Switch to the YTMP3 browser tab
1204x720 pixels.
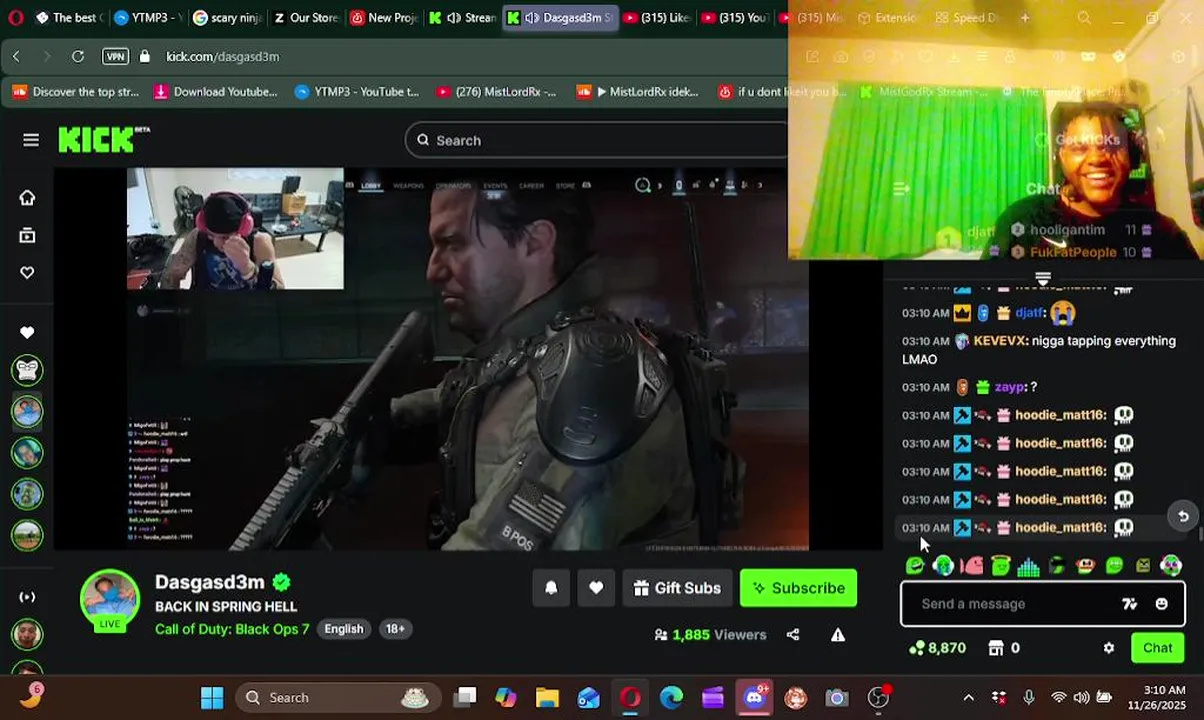146,18
